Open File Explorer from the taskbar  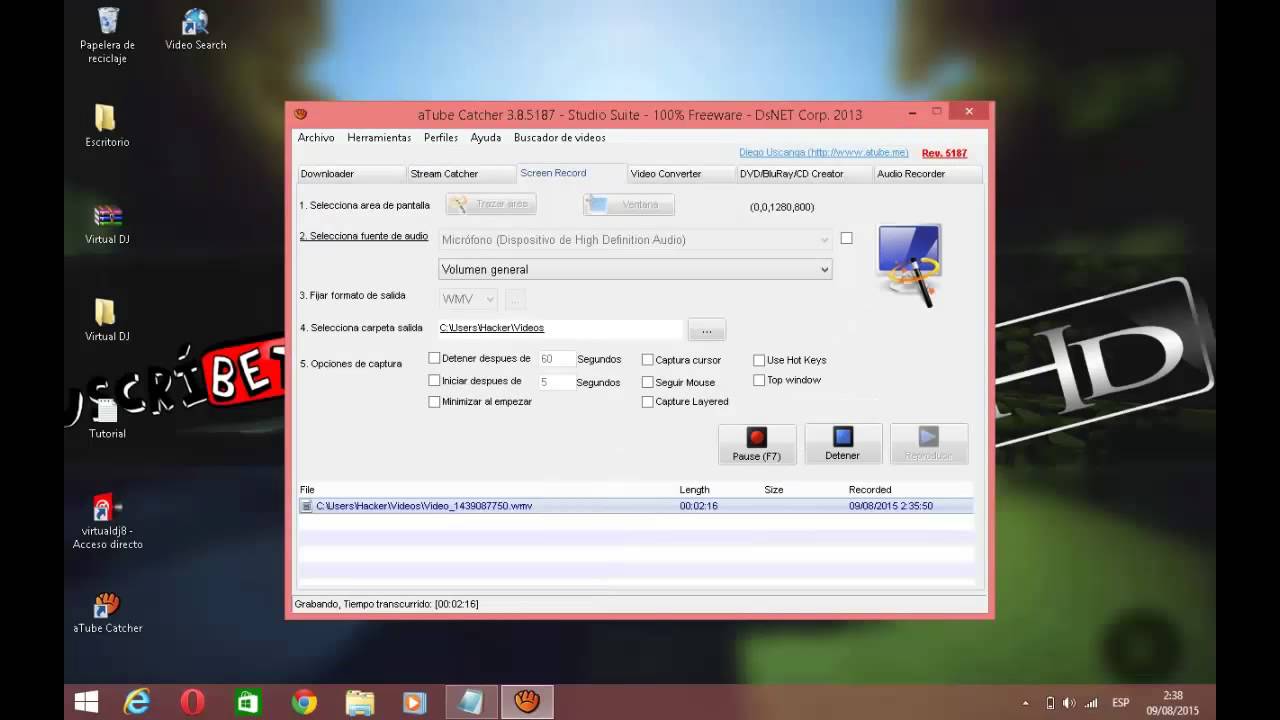coord(359,703)
